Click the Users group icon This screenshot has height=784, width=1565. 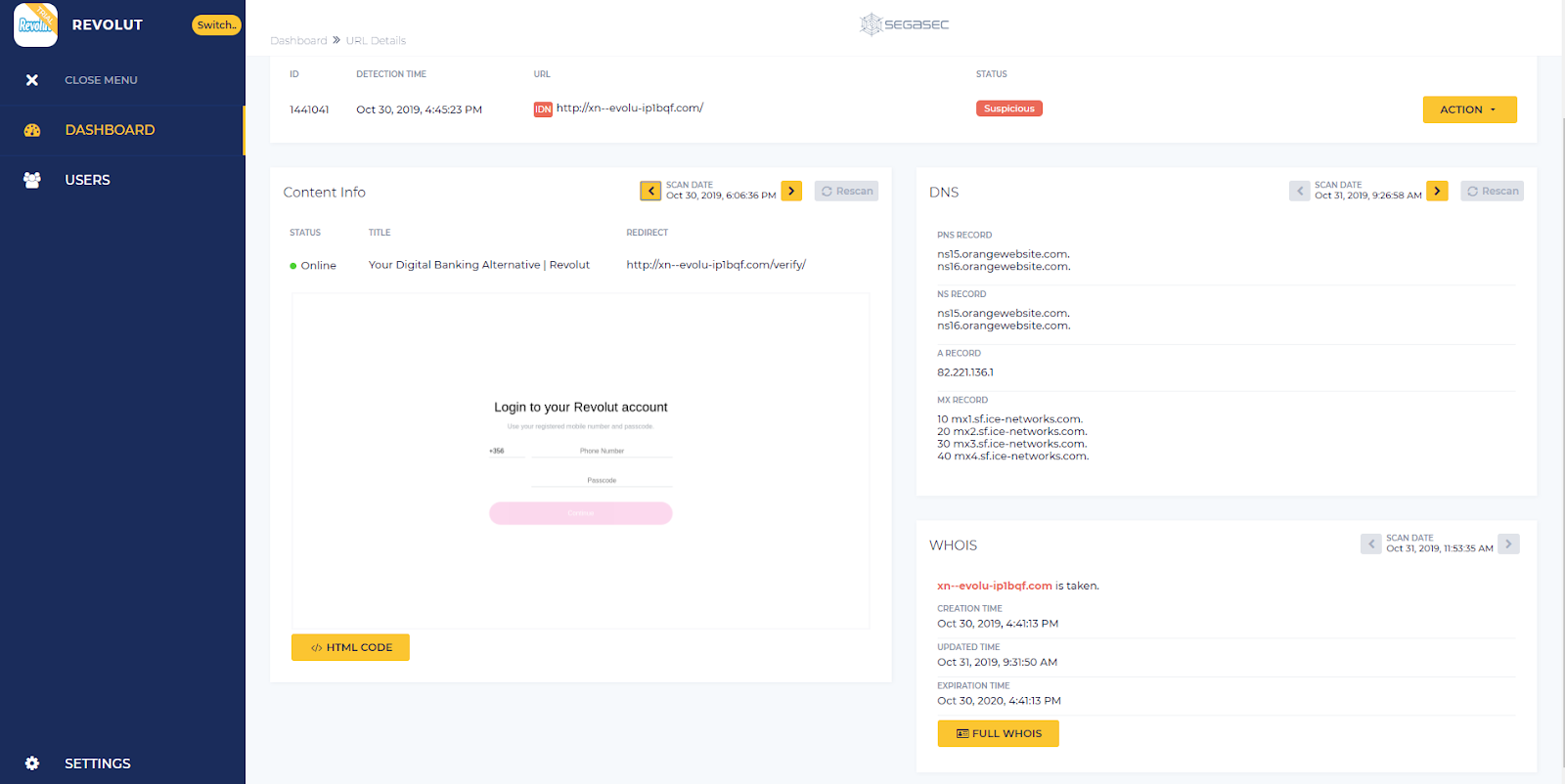(x=32, y=180)
